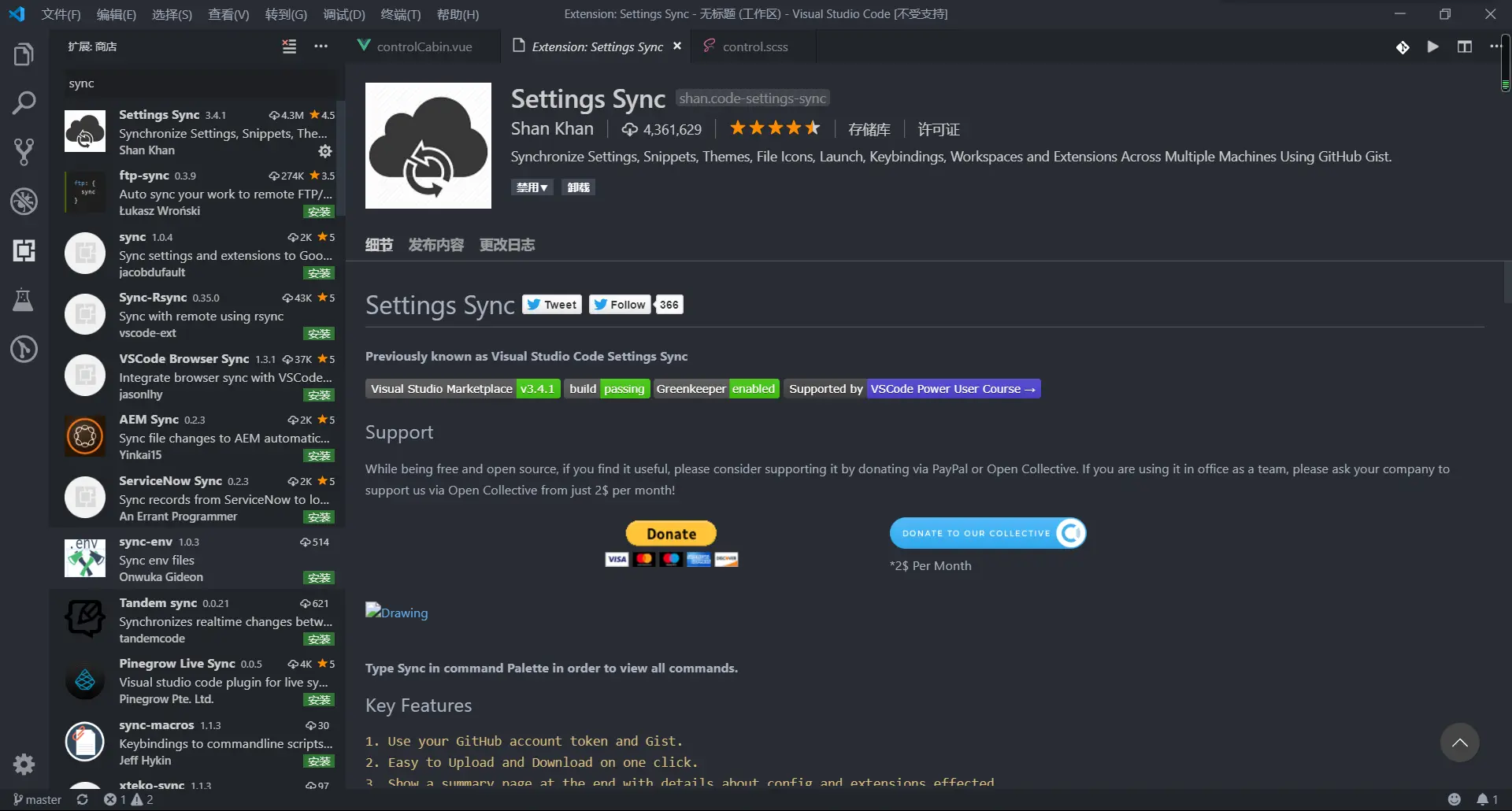Open the Manage gear at bottom left
Viewport: 1512px width, 811px height.
pos(24,764)
